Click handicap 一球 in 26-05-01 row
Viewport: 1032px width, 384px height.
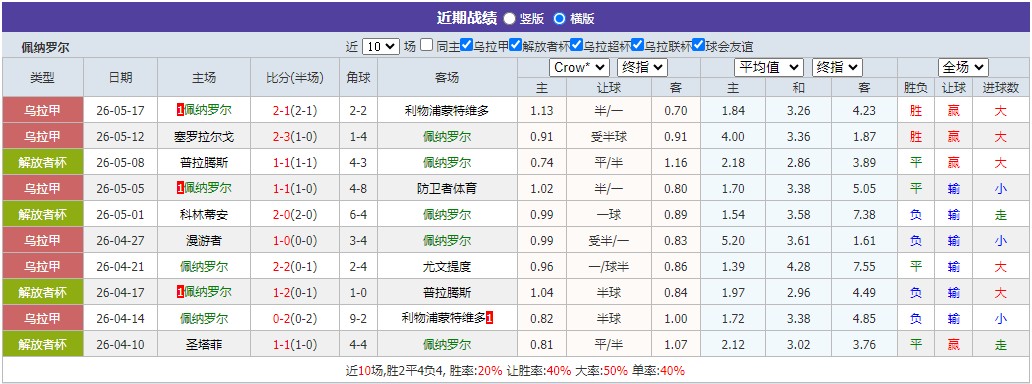(x=609, y=215)
